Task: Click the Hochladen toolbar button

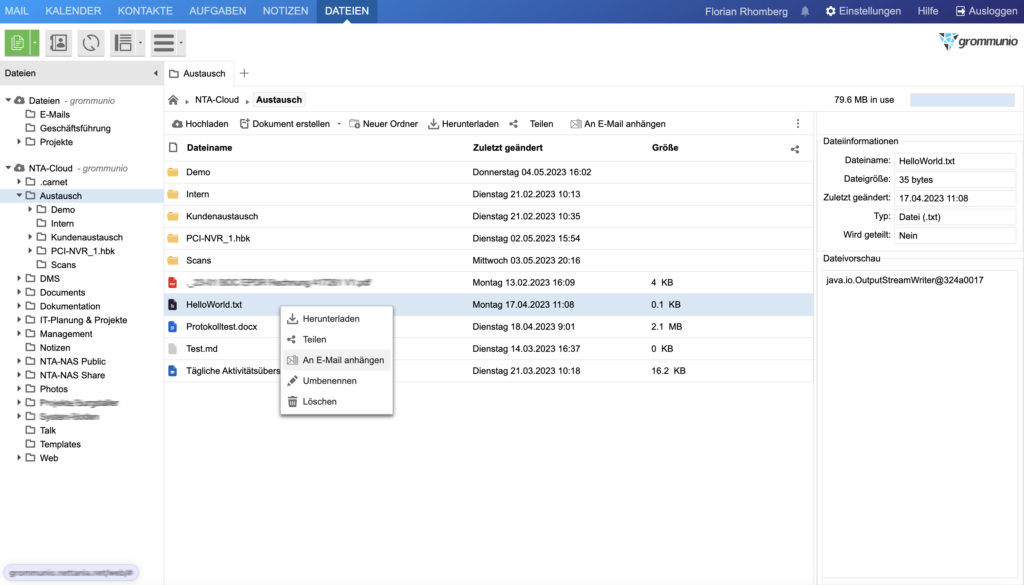Action: click(x=200, y=124)
